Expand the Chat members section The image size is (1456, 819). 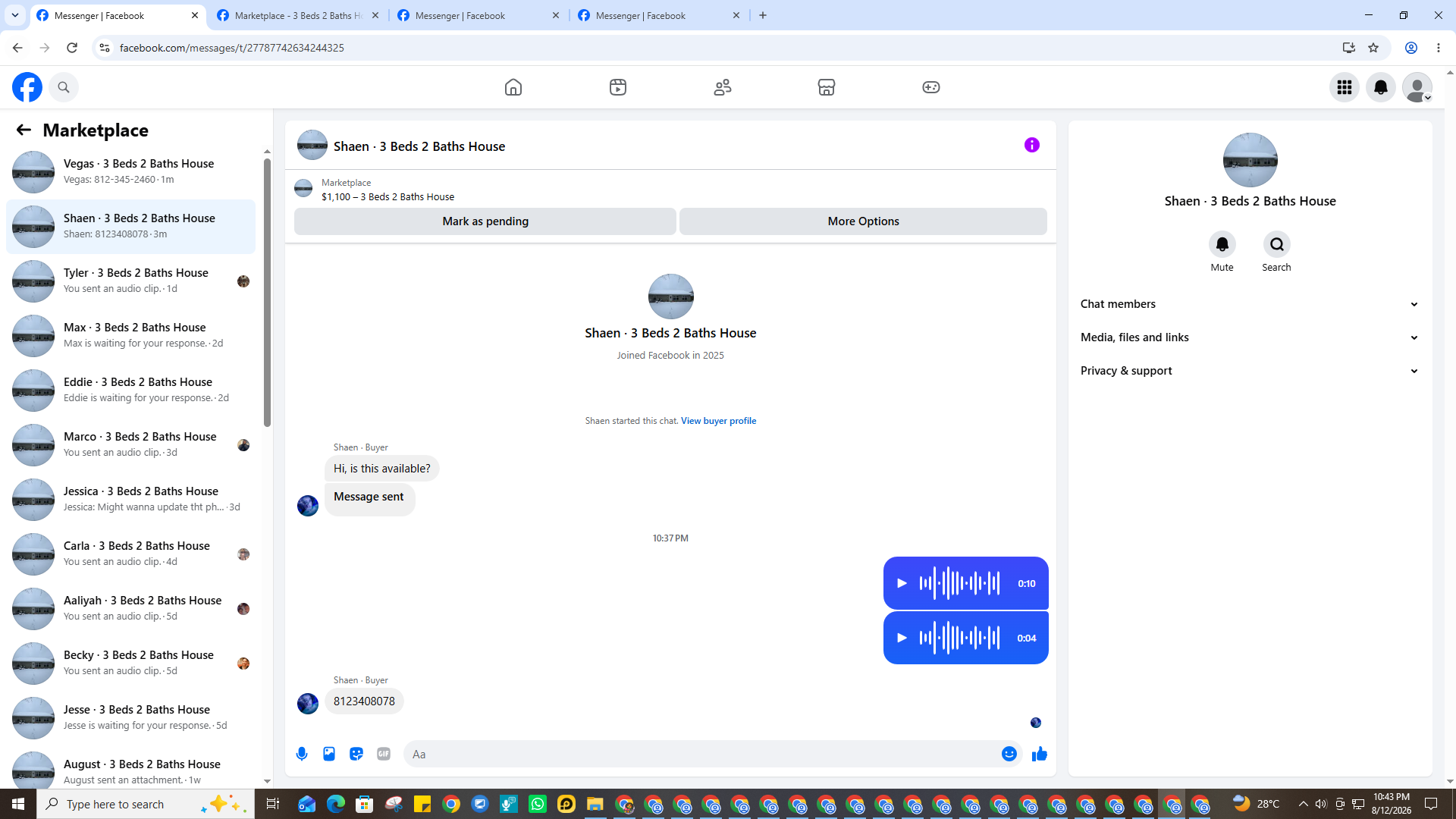point(1250,304)
